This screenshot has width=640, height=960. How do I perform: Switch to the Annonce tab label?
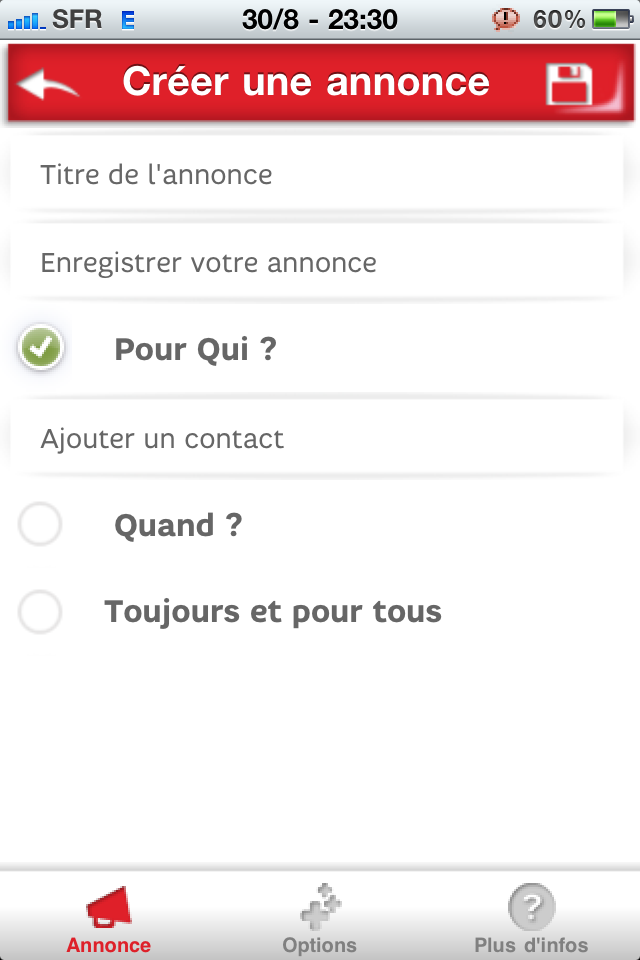108,945
